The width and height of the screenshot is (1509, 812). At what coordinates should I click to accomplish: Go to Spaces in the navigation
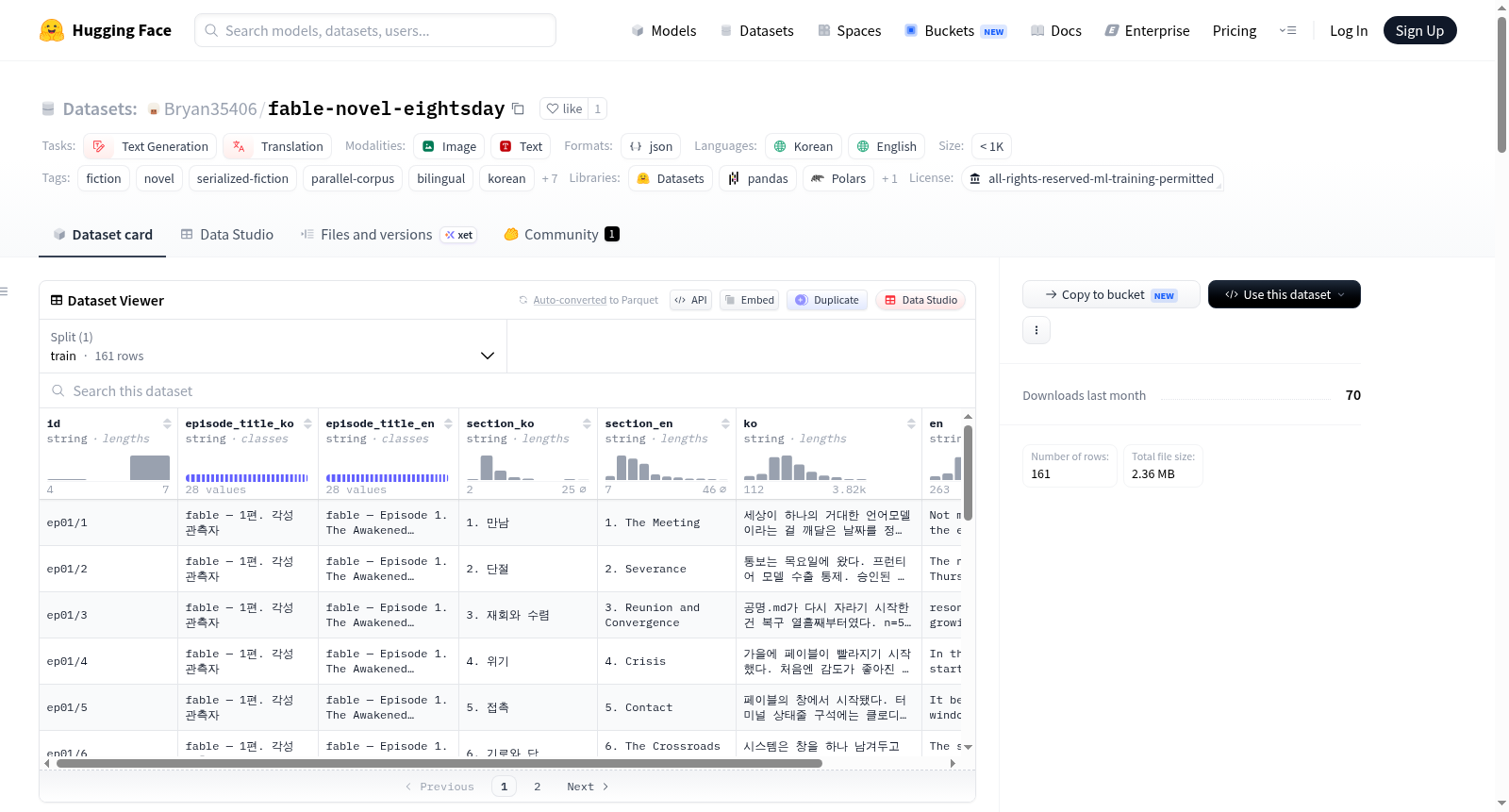click(x=850, y=30)
